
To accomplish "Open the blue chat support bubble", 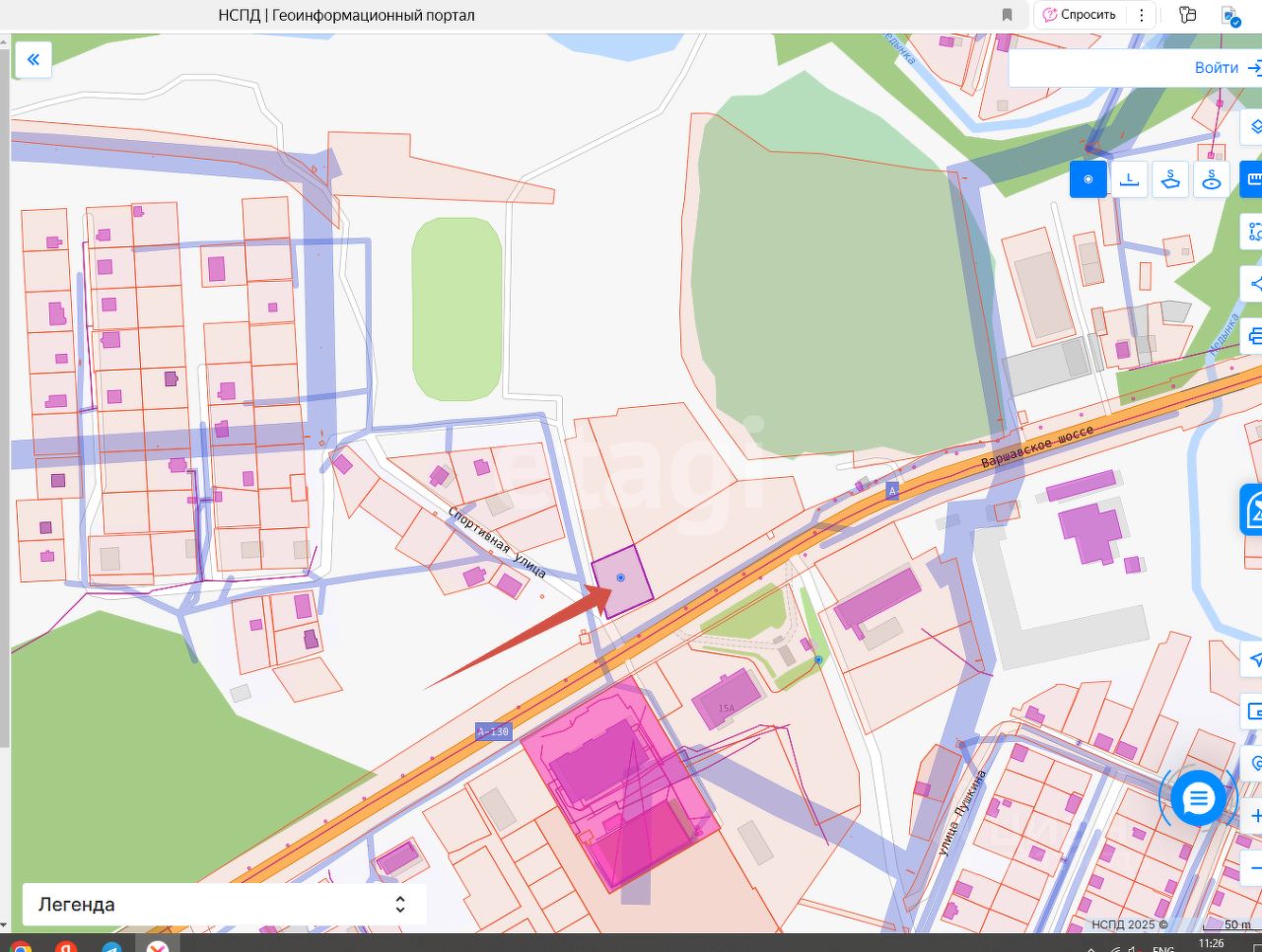I will coord(1198,798).
